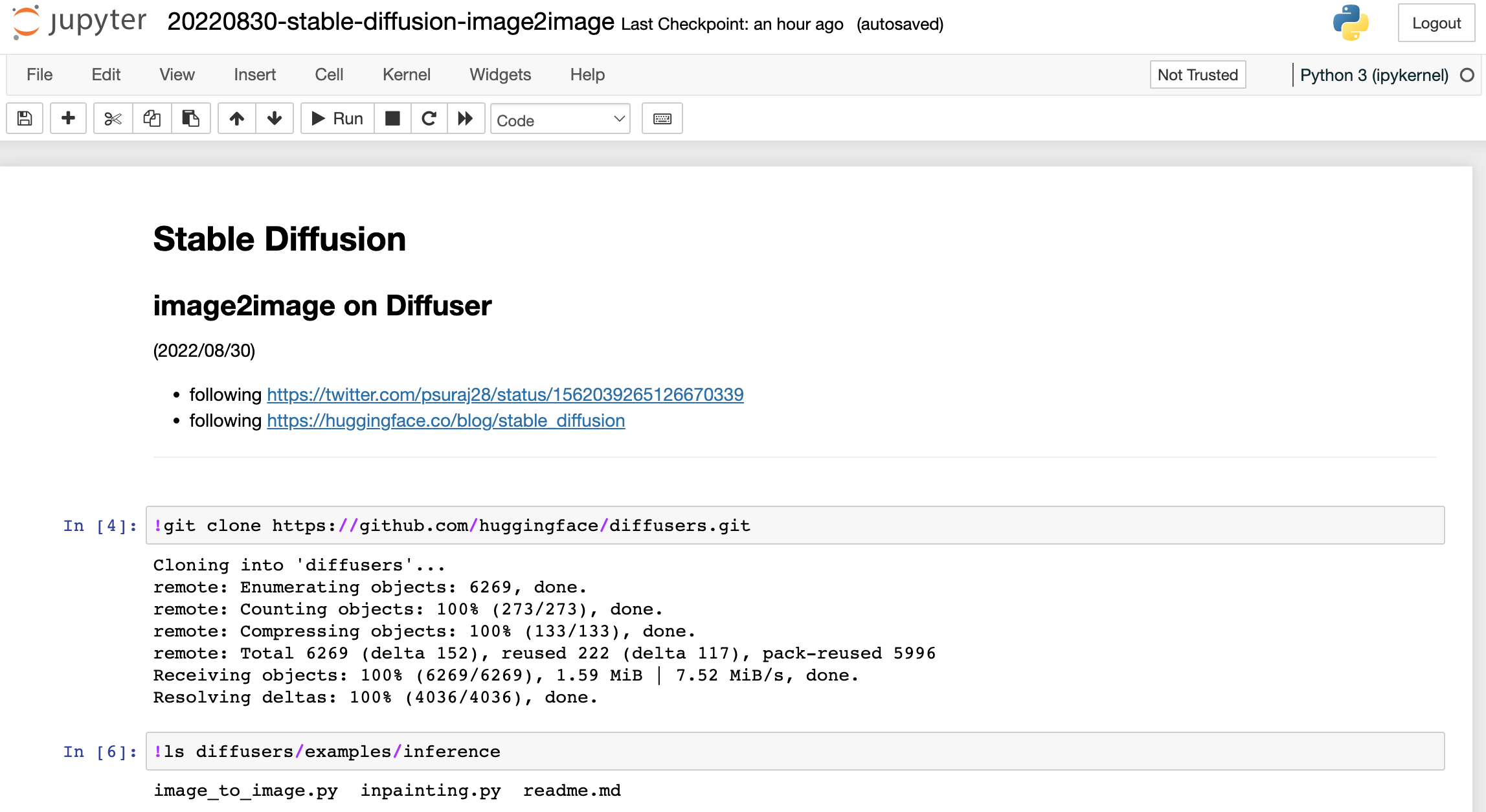Open the Cell menu
The width and height of the screenshot is (1486, 812).
[x=329, y=75]
